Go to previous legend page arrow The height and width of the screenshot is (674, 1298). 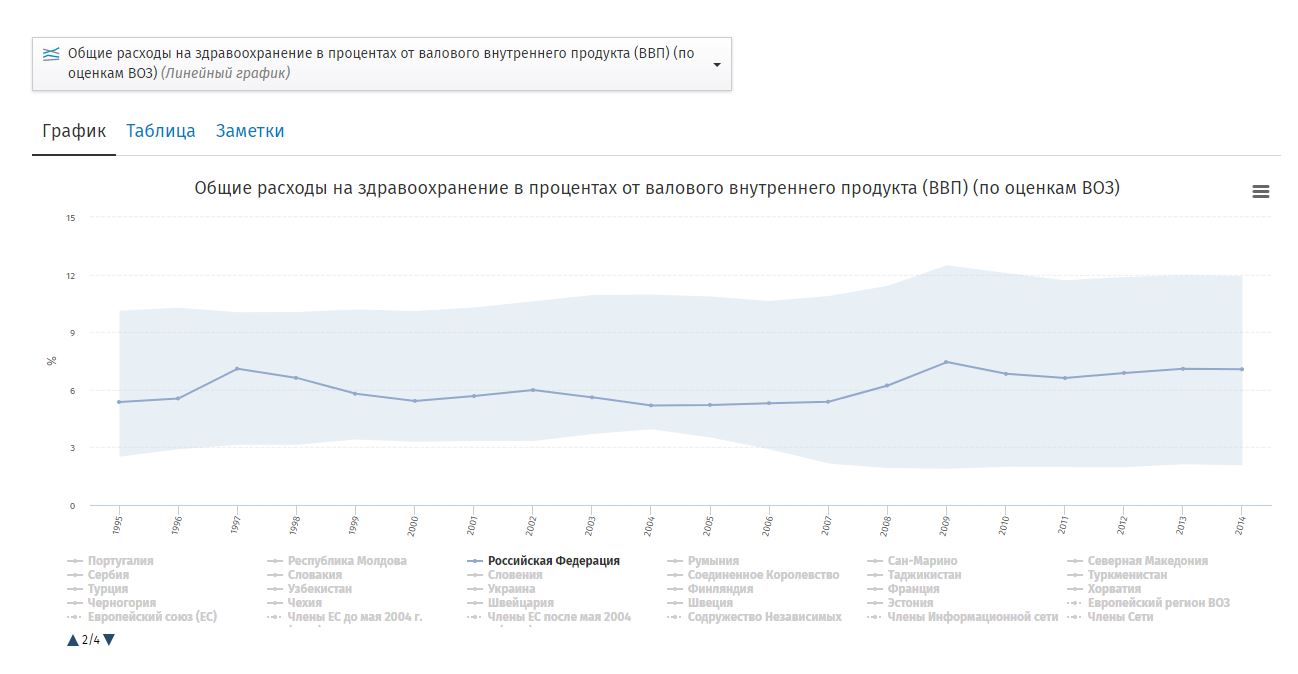point(73,640)
